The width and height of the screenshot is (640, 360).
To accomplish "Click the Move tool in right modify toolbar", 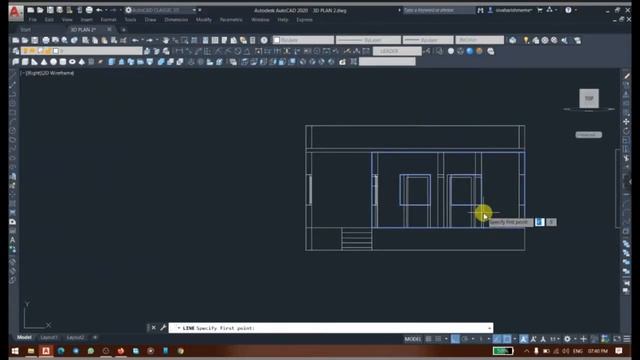I will coord(626,122).
